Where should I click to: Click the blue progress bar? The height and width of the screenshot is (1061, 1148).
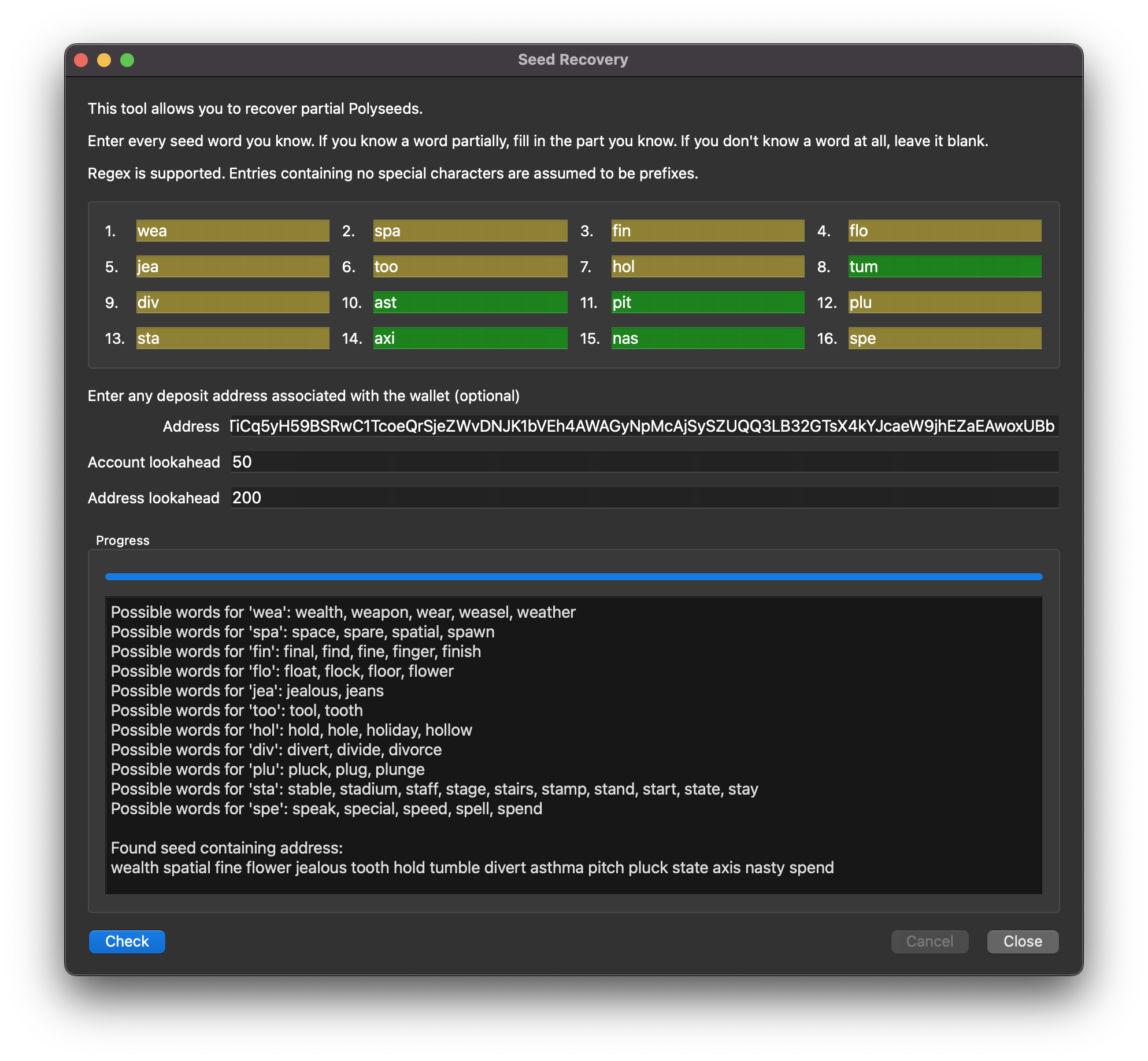point(573,577)
